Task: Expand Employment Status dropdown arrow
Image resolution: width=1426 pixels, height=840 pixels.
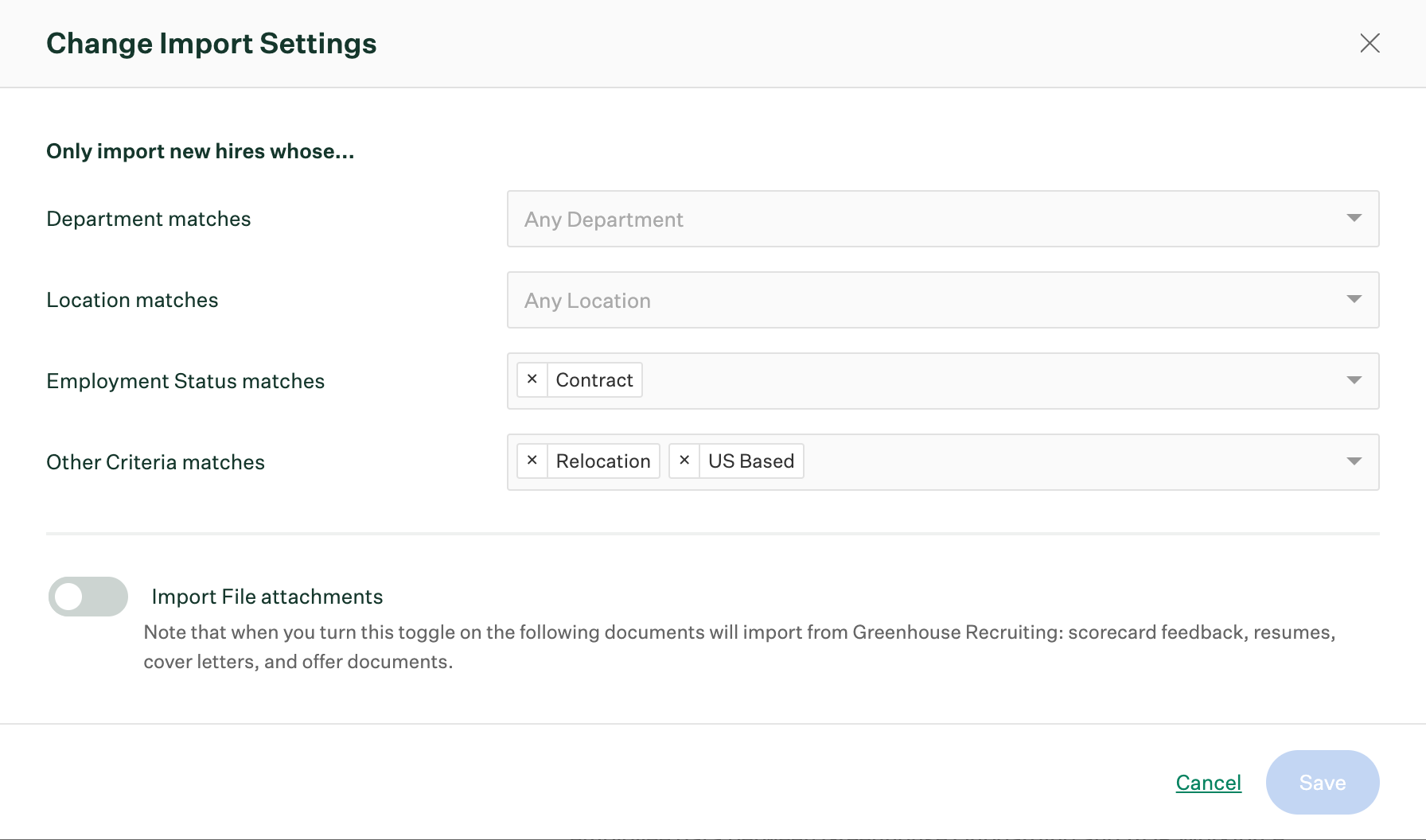Action: pyautogui.click(x=1354, y=380)
